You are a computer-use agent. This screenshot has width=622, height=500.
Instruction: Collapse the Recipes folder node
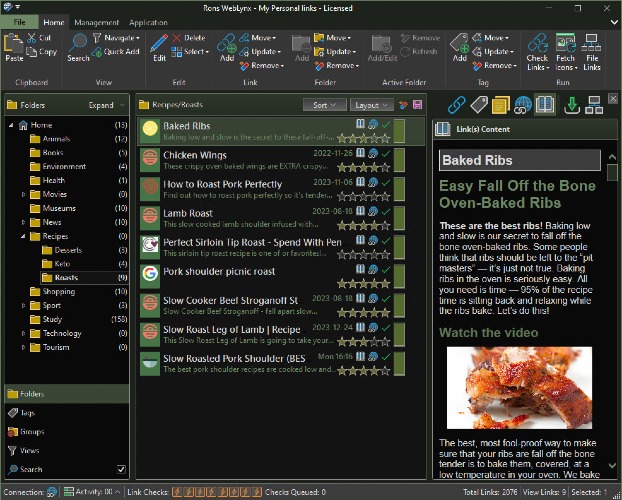pyautogui.click(x=23, y=236)
